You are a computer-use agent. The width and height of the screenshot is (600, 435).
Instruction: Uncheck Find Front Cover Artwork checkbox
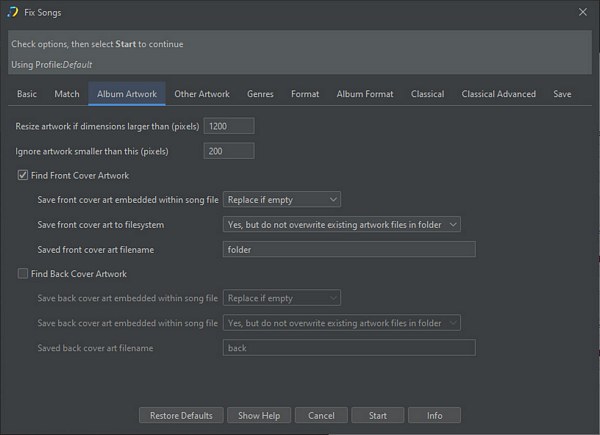coord(23,176)
